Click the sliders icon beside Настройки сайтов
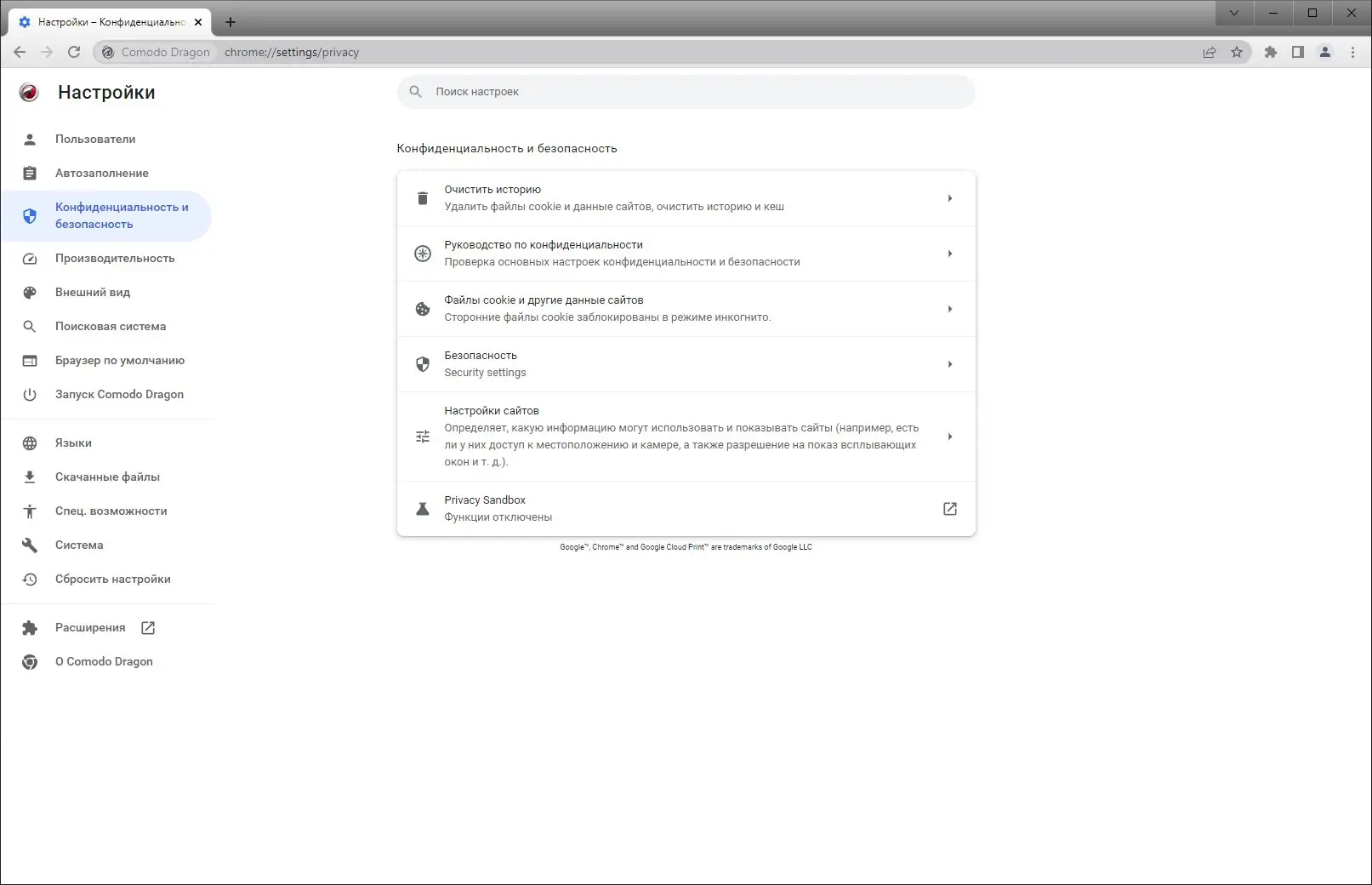 423,437
